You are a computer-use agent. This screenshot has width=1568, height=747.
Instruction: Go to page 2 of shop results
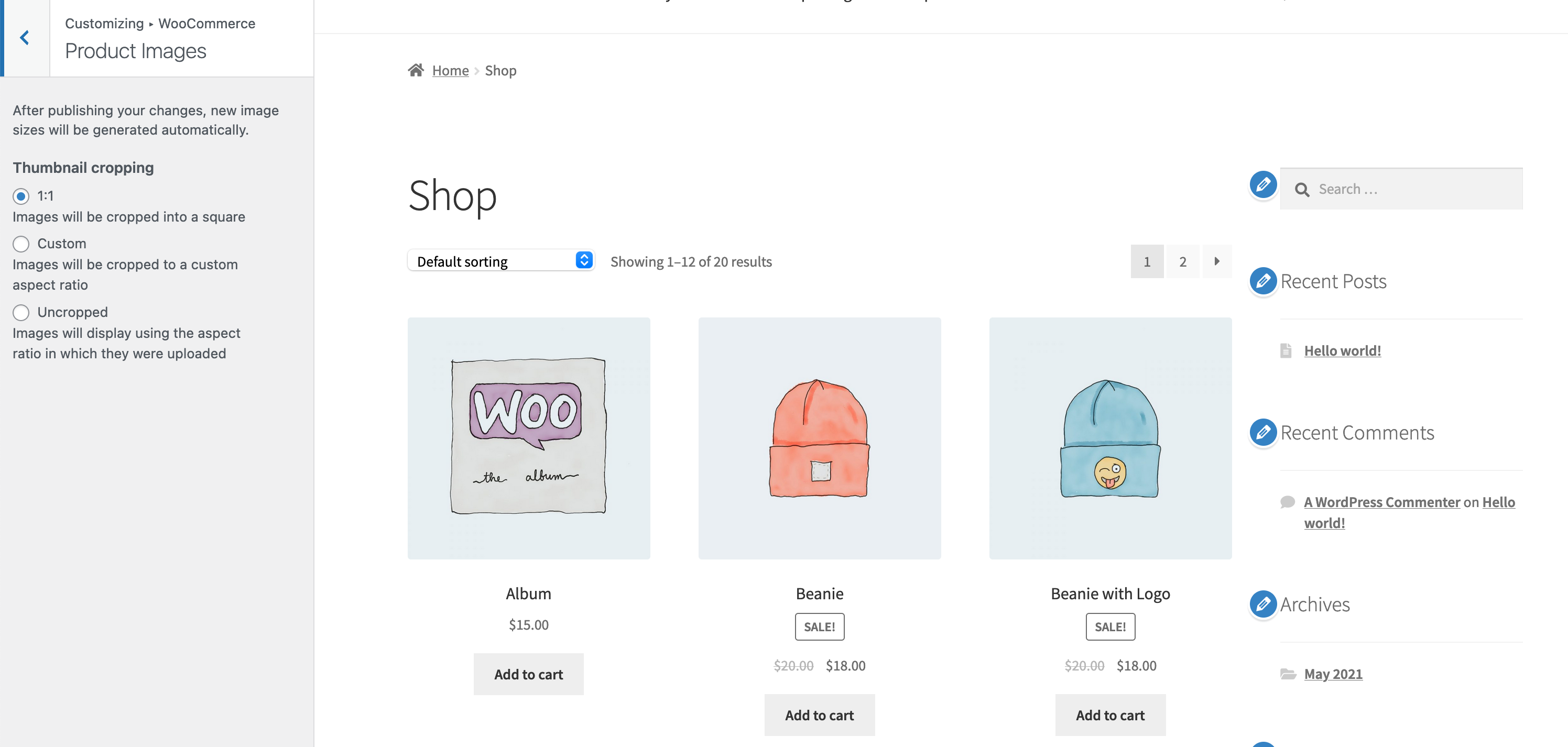1182,261
